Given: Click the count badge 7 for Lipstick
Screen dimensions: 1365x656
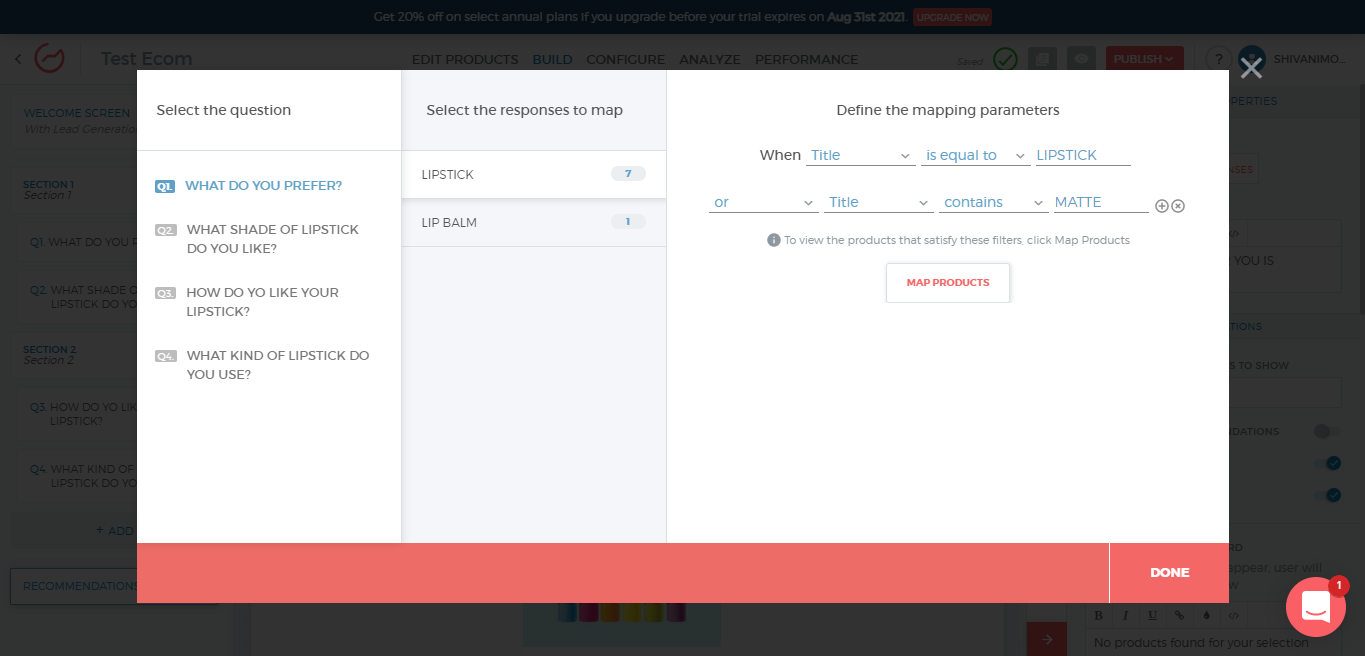Looking at the screenshot, I should coord(628,174).
